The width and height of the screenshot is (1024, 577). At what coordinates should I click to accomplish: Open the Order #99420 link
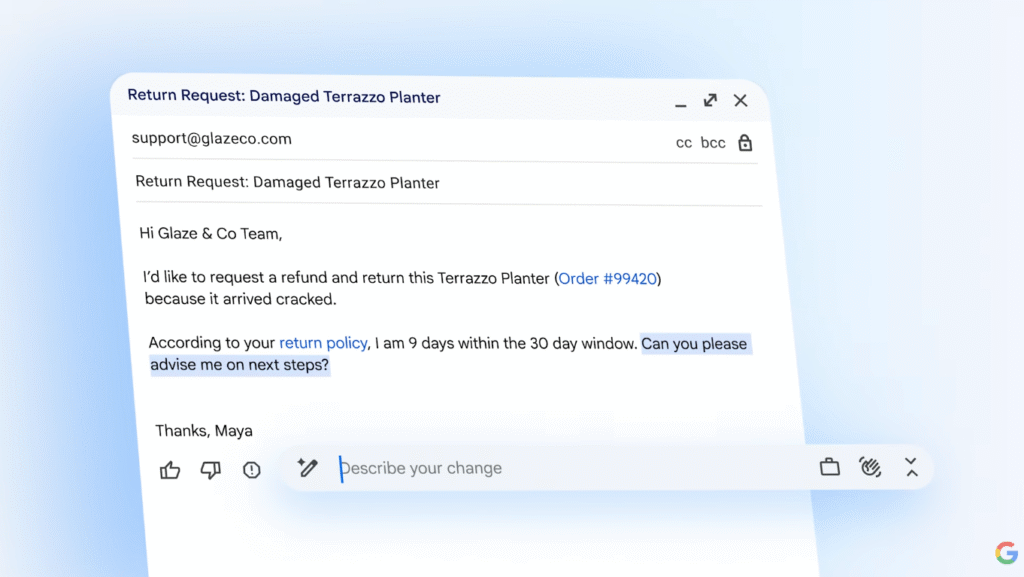(608, 278)
